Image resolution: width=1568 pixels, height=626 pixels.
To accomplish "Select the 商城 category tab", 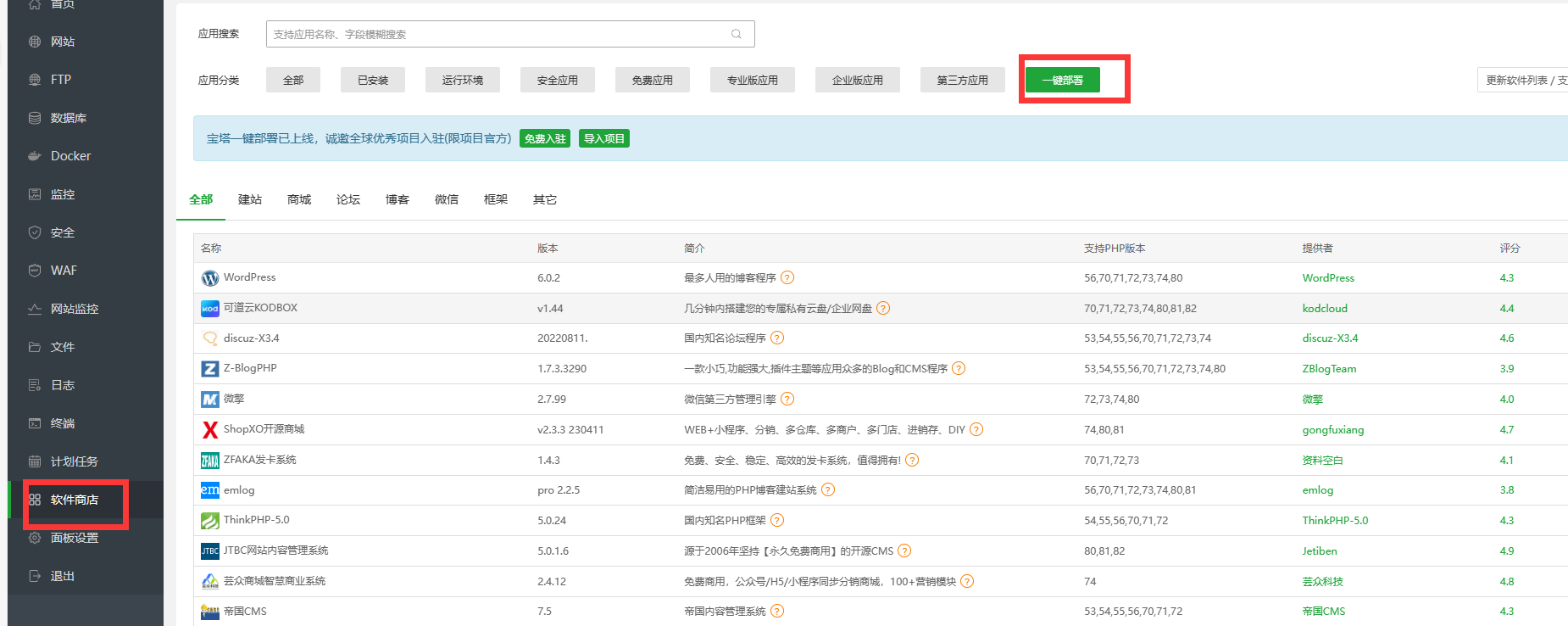I will pos(299,199).
